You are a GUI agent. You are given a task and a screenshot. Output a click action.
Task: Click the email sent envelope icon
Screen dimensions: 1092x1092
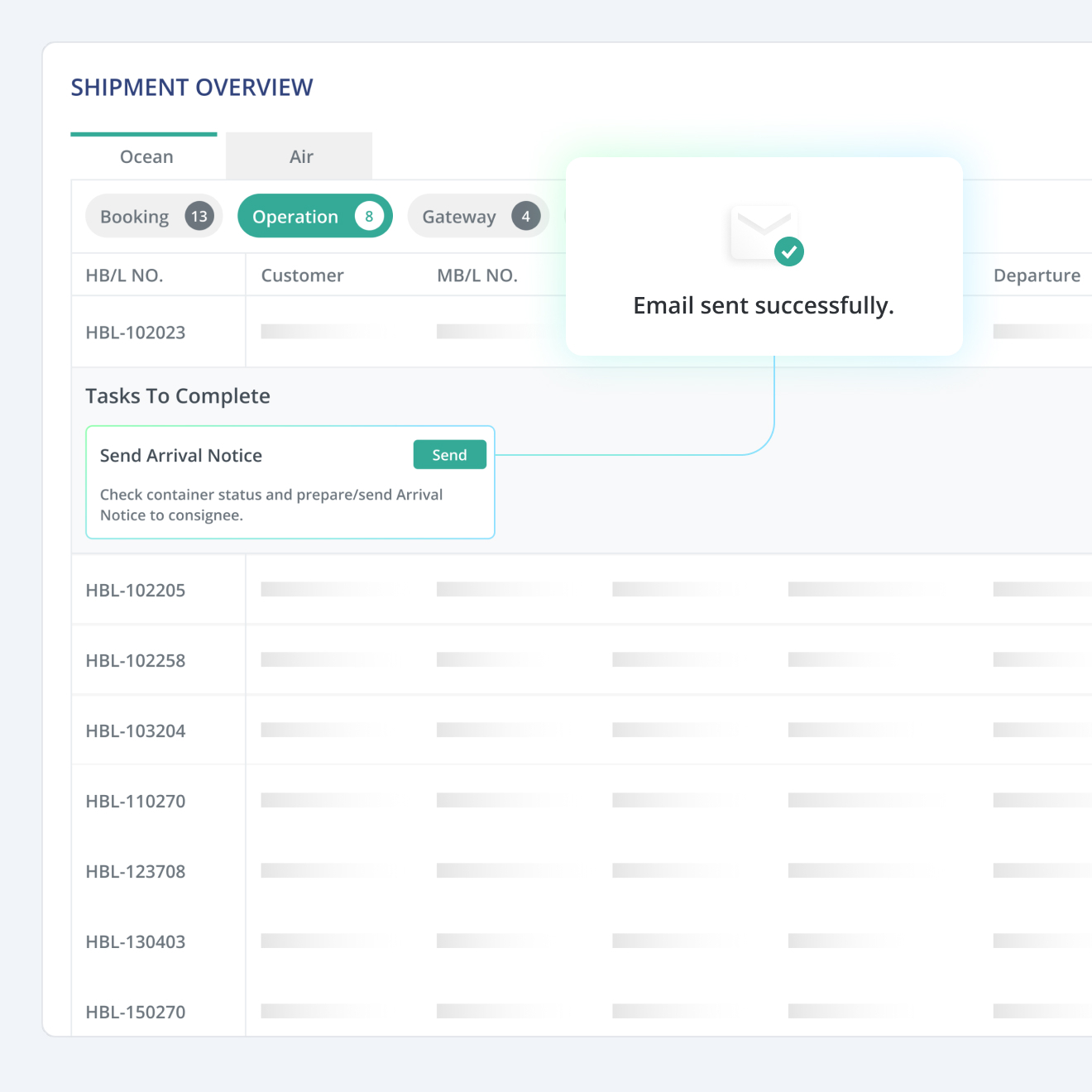(761, 232)
